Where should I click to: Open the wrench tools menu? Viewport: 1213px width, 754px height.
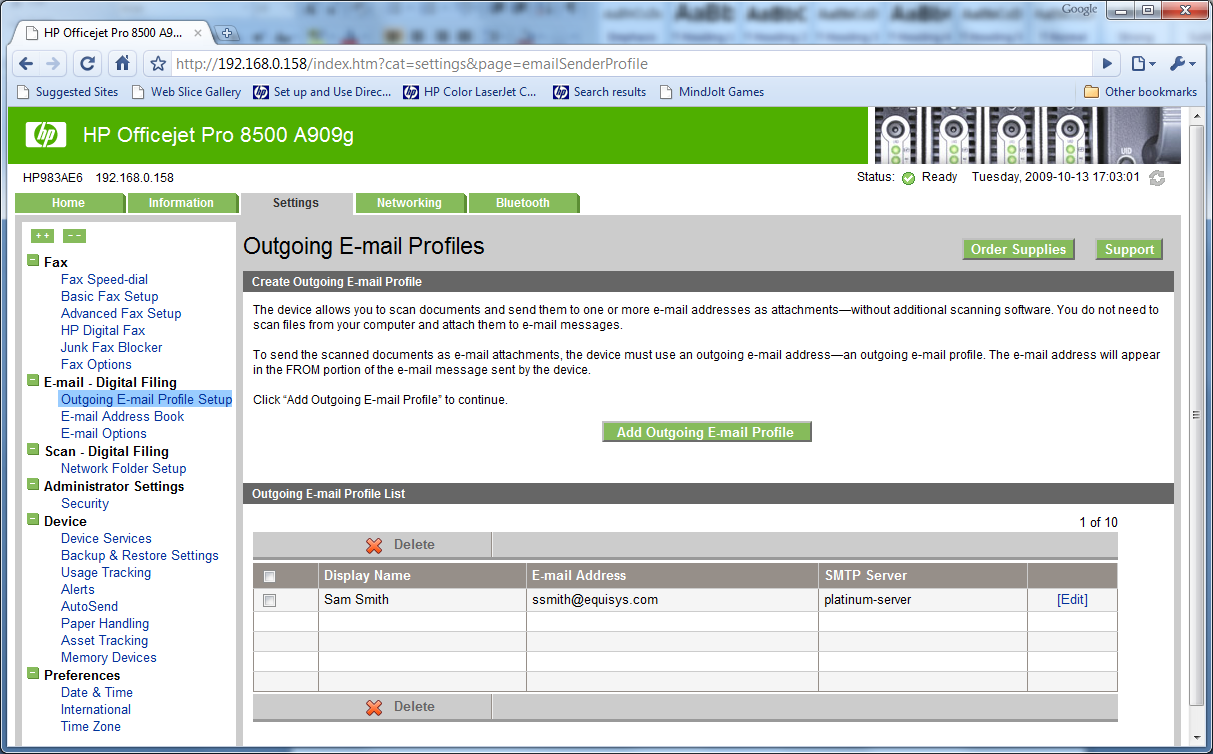1182,64
